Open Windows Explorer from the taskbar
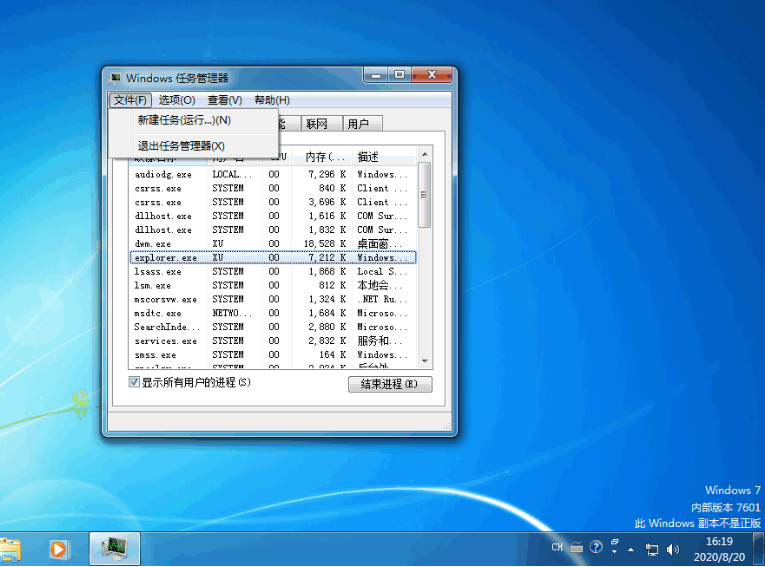Screen dimensions: 765x567 [x=10, y=549]
